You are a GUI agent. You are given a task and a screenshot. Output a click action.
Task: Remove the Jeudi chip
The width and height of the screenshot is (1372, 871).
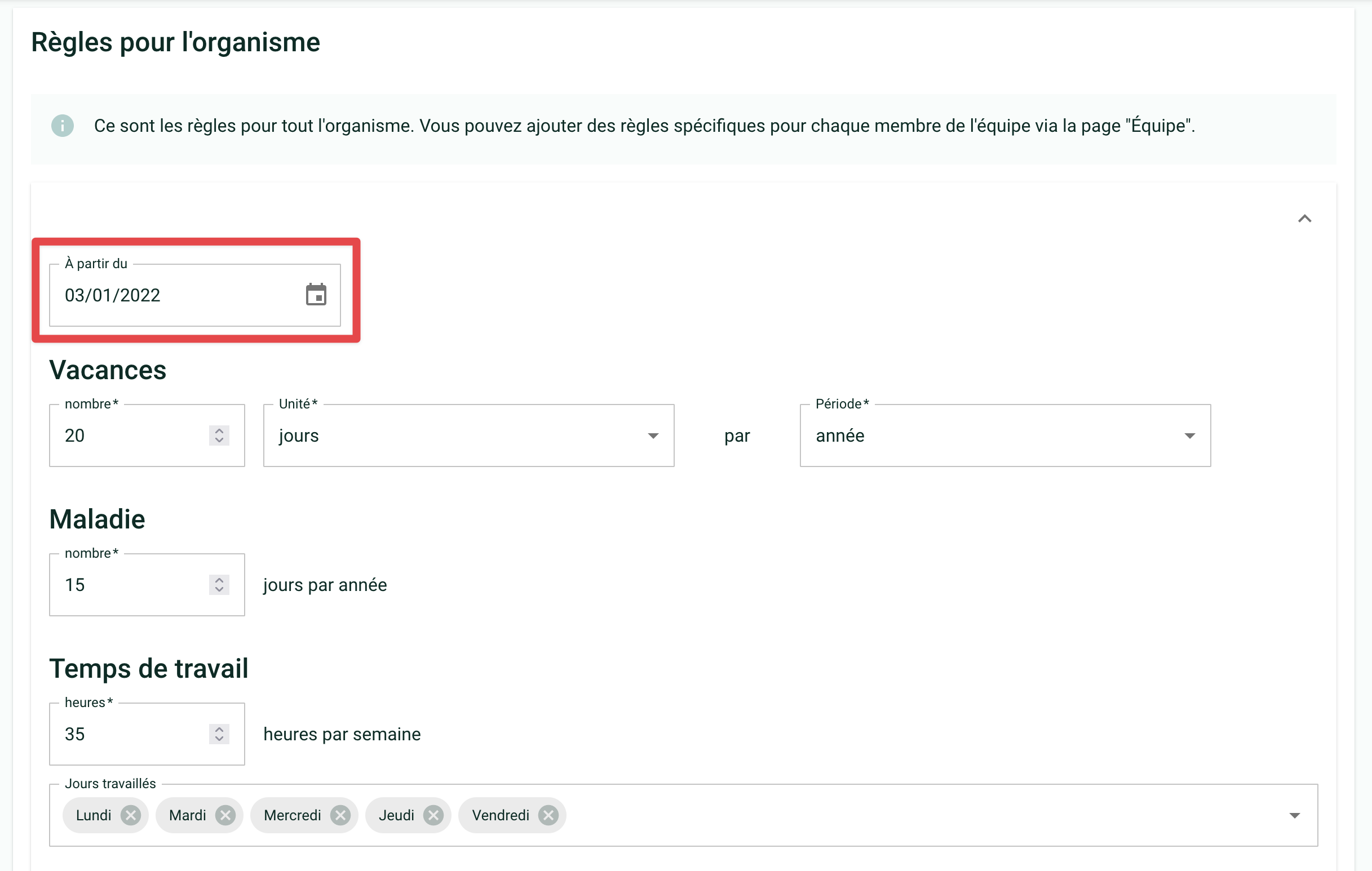(x=433, y=815)
